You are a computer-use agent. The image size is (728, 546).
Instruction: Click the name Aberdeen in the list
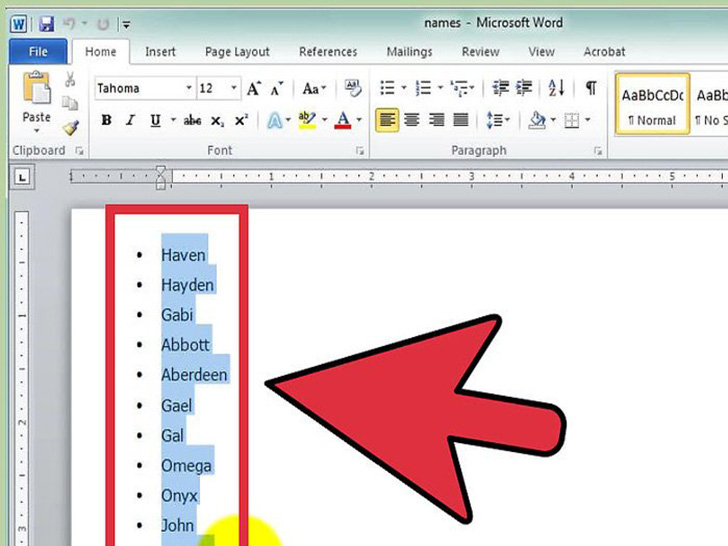(x=195, y=375)
